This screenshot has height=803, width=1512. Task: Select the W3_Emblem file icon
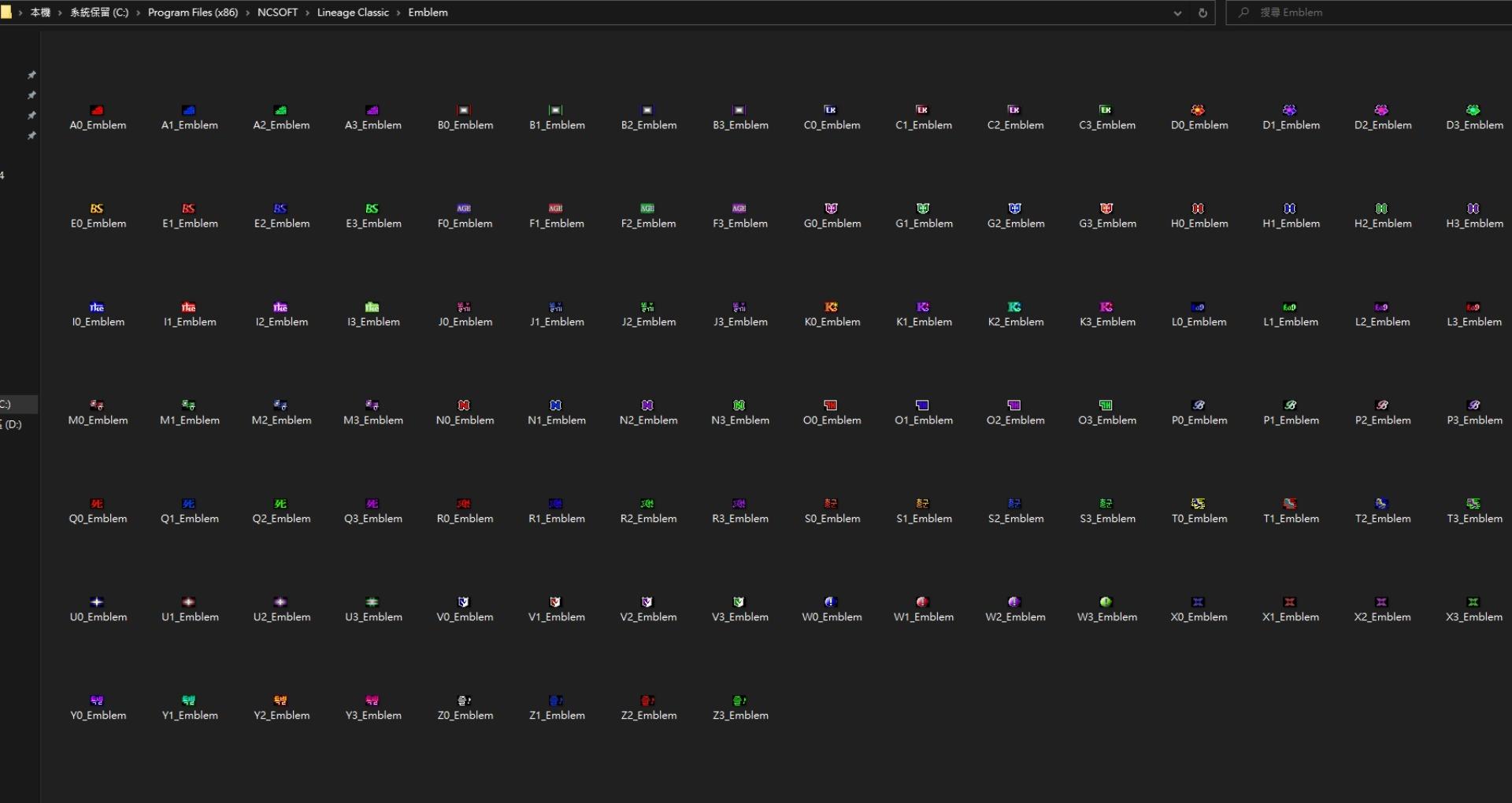1106,602
